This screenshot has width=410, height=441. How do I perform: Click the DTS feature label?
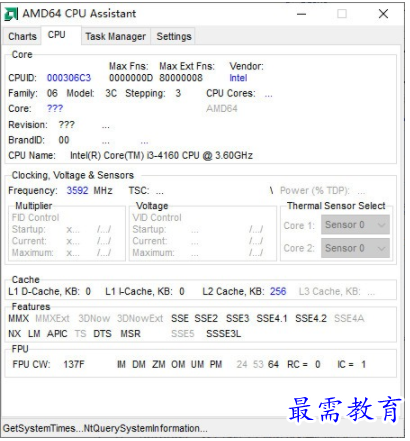pyautogui.click(x=102, y=334)
